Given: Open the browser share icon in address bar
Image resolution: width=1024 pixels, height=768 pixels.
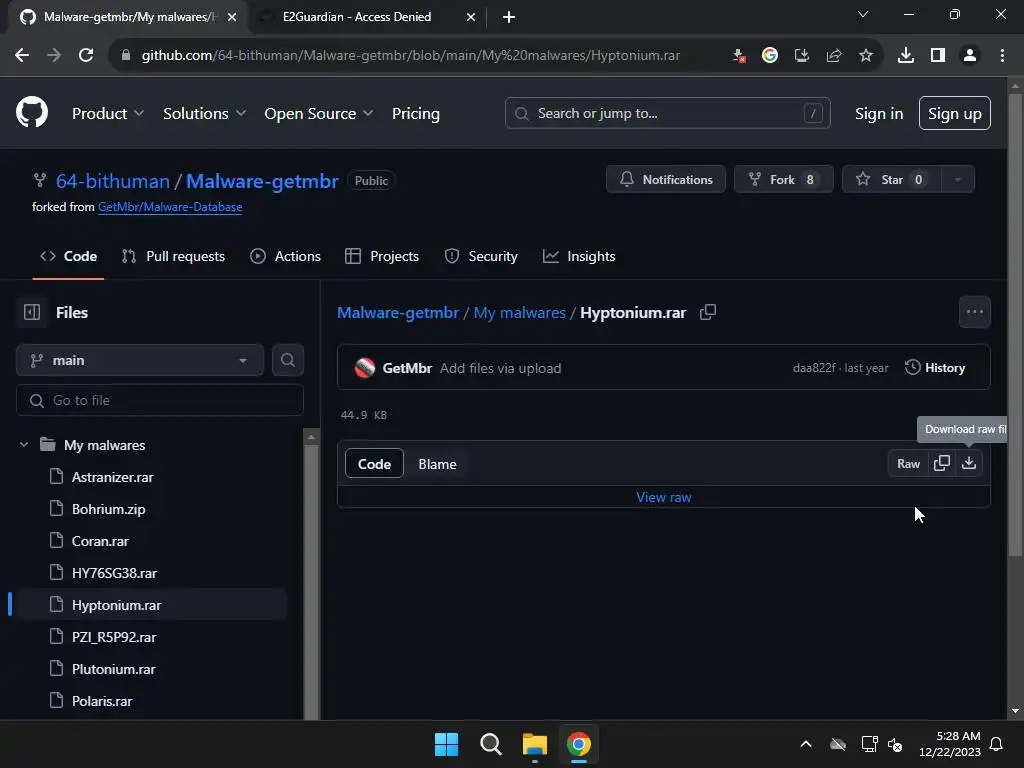Looking at the screenshot, I should coord(833,56).
